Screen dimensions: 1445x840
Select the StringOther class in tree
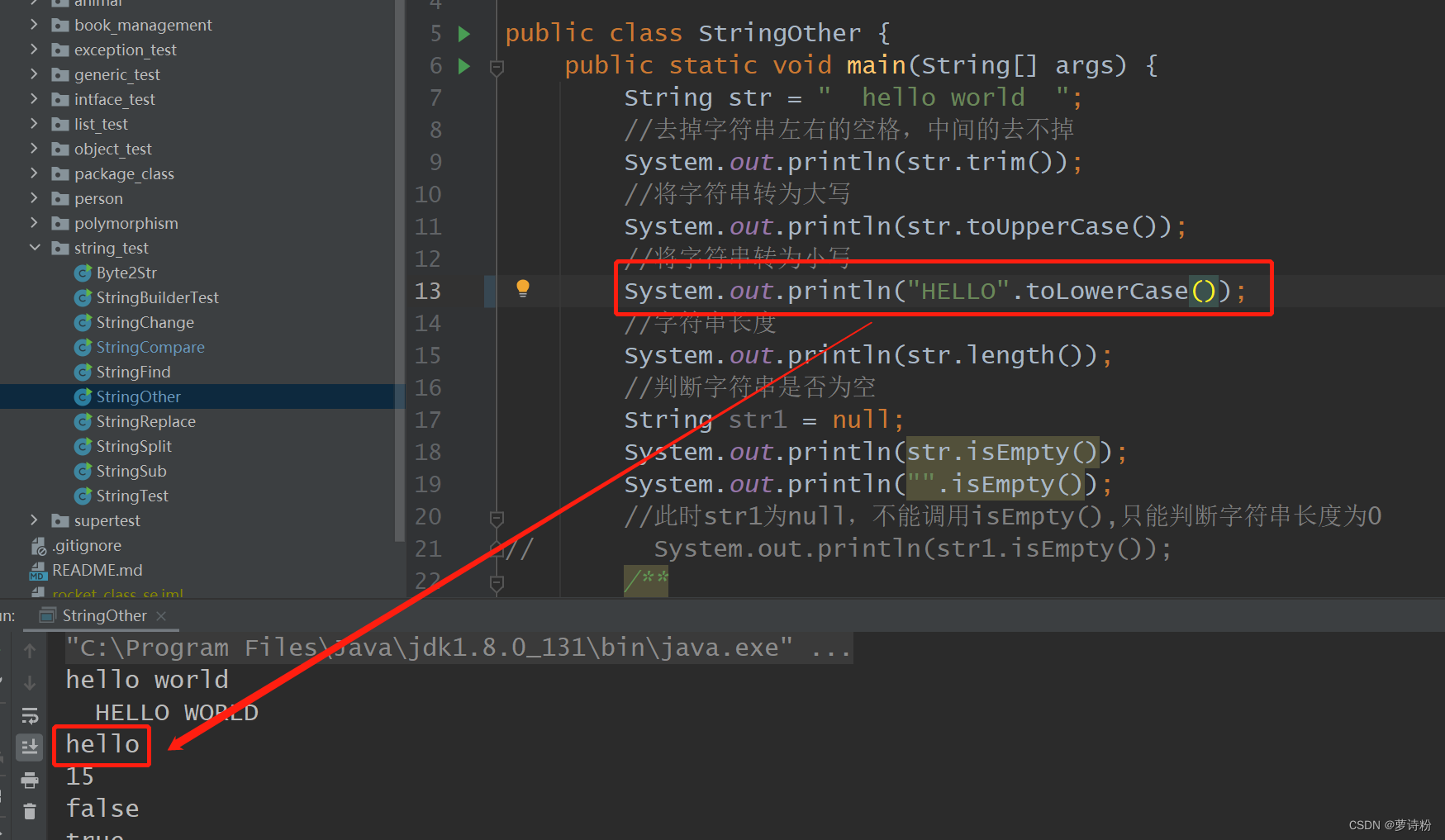[x=138, y=396]
